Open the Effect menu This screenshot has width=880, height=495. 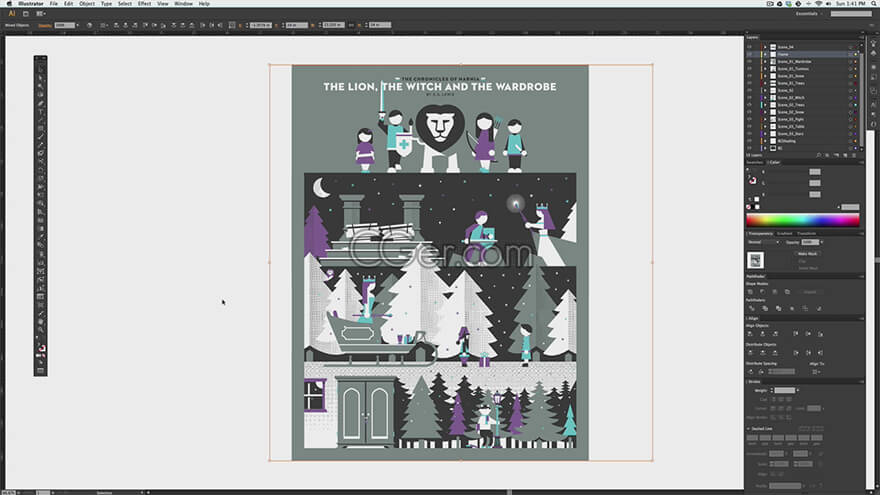(x=144, y=3)
